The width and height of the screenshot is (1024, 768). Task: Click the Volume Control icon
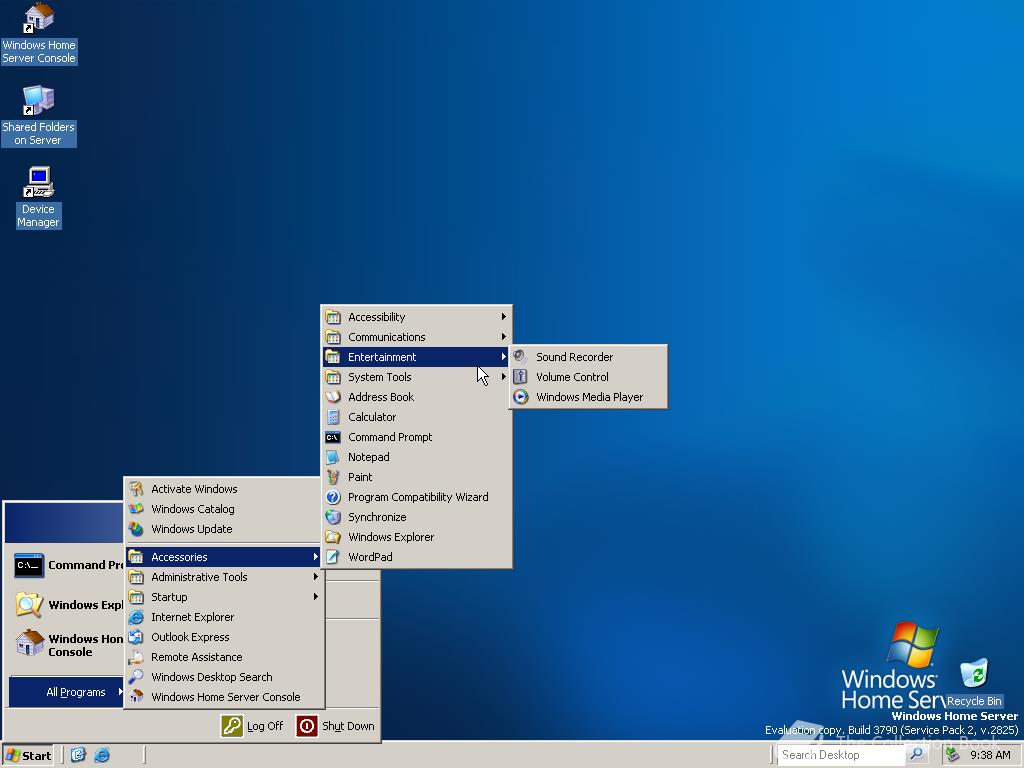[x=520, y=377]
